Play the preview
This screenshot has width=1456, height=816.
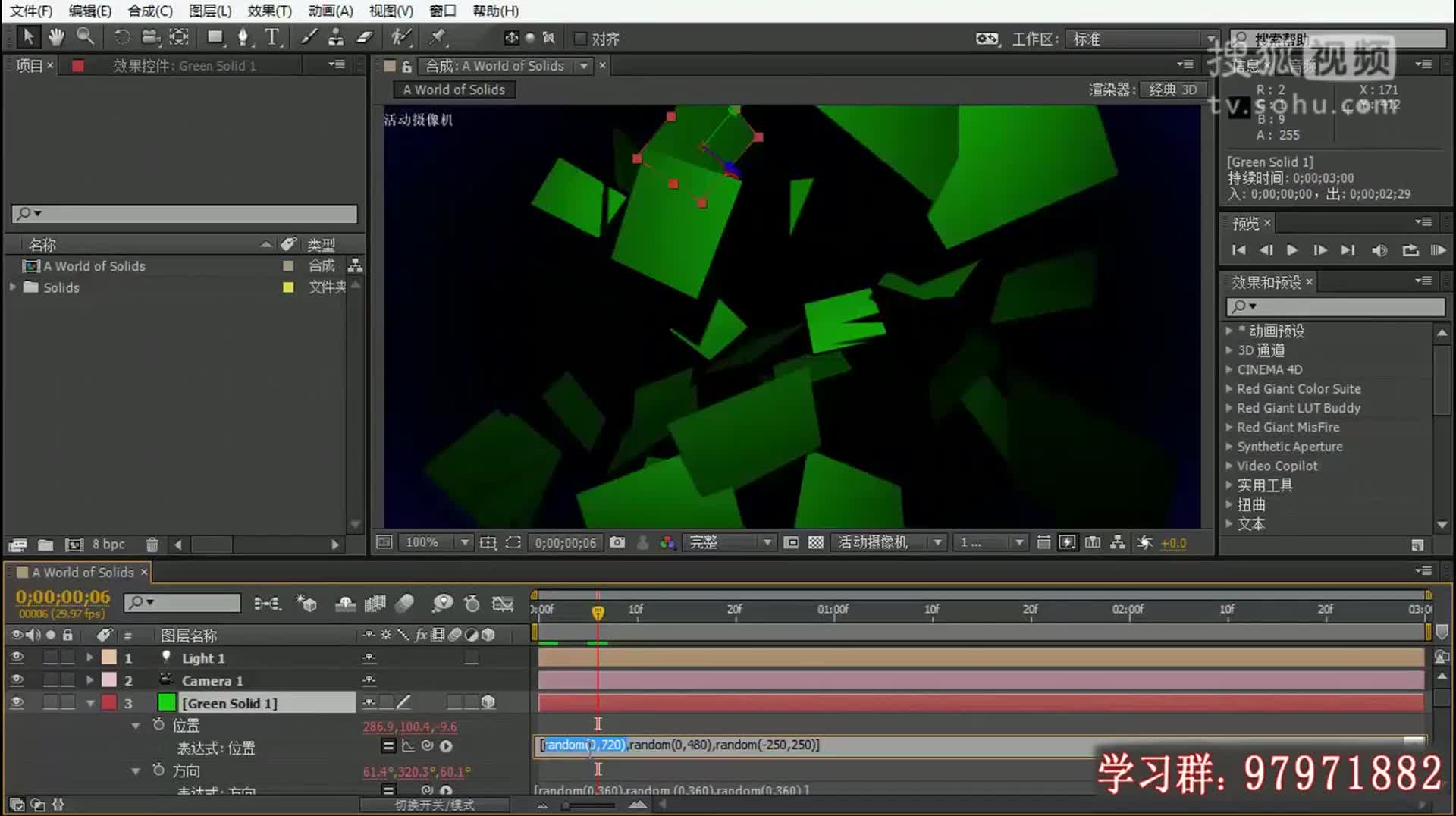click(1292, 250)
